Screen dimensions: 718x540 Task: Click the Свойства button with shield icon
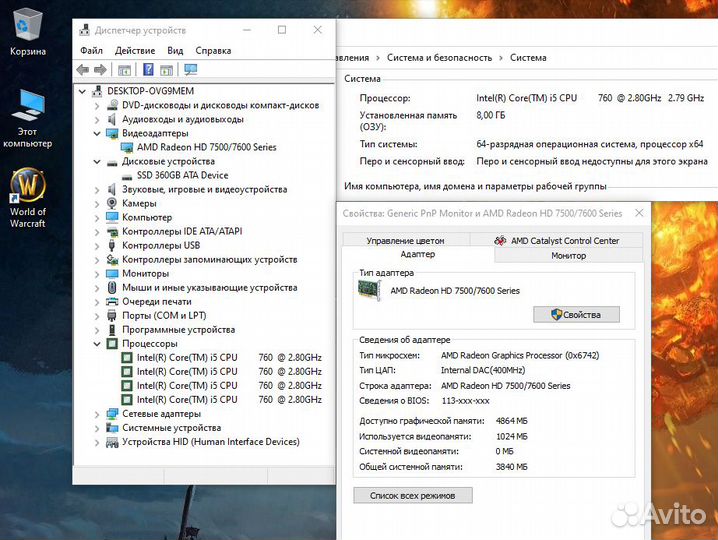coord(577,315)
